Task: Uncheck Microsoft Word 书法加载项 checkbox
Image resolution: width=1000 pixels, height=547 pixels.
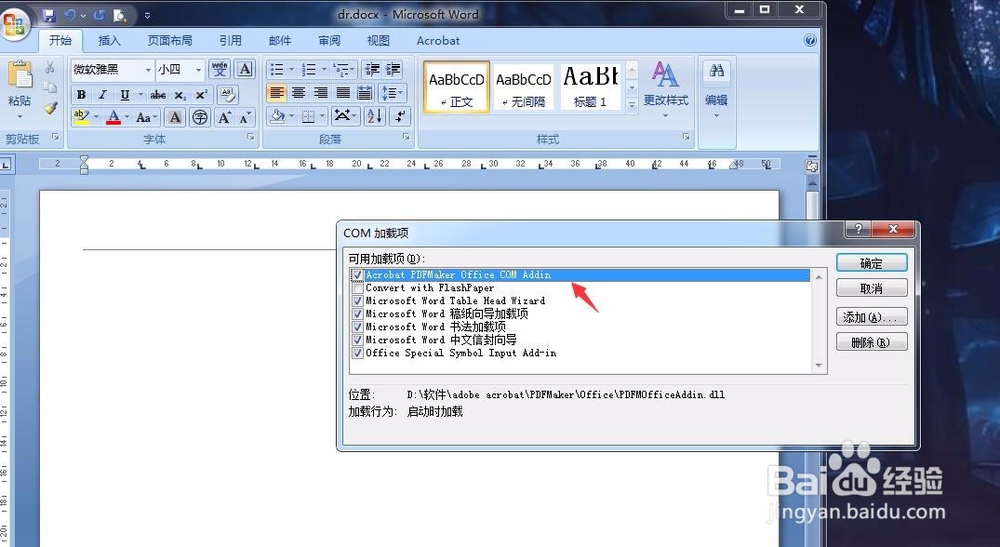Action: pos(358,326)
